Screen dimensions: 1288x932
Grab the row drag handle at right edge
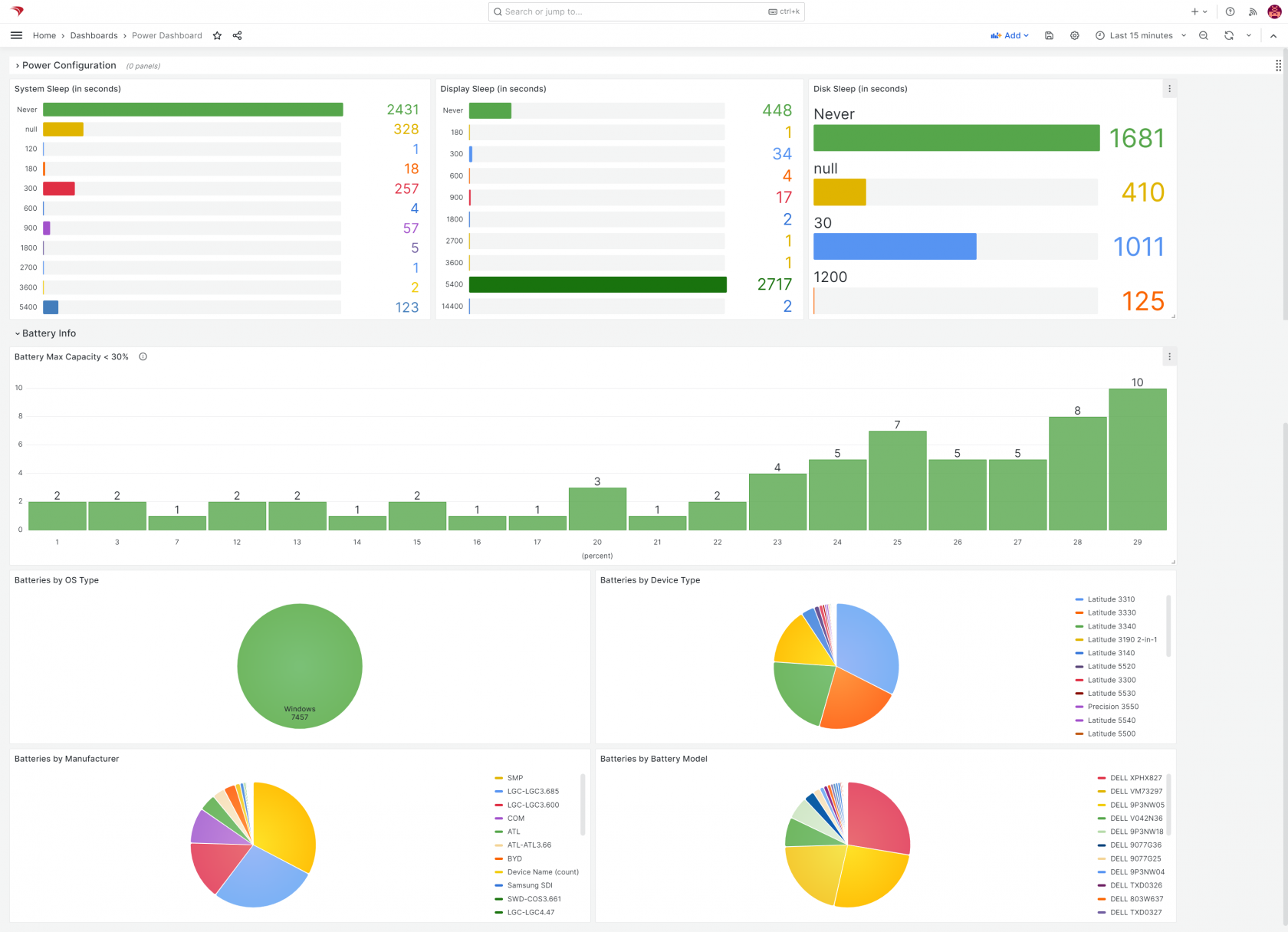(1278, 65)
